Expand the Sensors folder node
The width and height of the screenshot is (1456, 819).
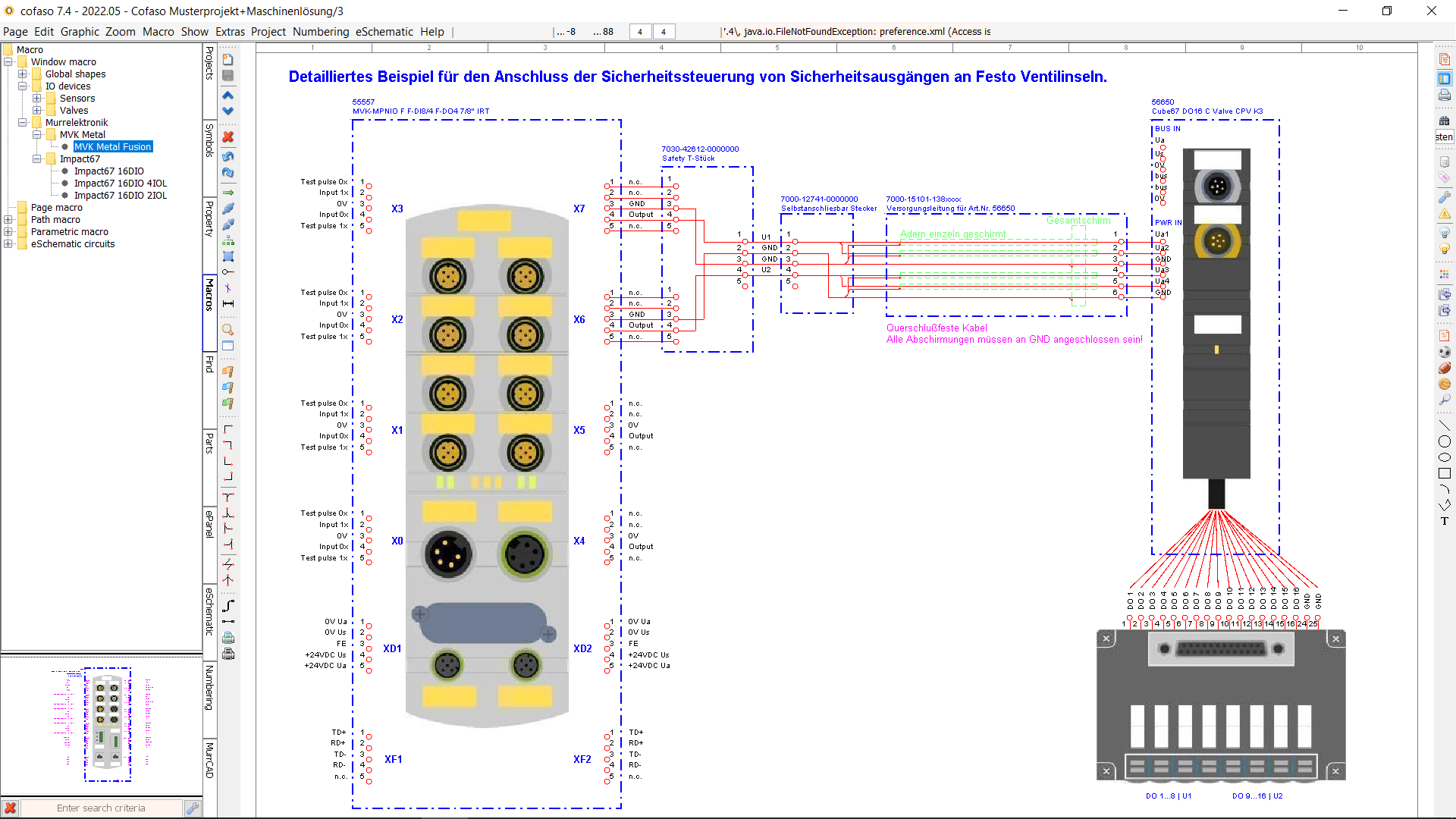pyautogui.click(x=37, y=99)
